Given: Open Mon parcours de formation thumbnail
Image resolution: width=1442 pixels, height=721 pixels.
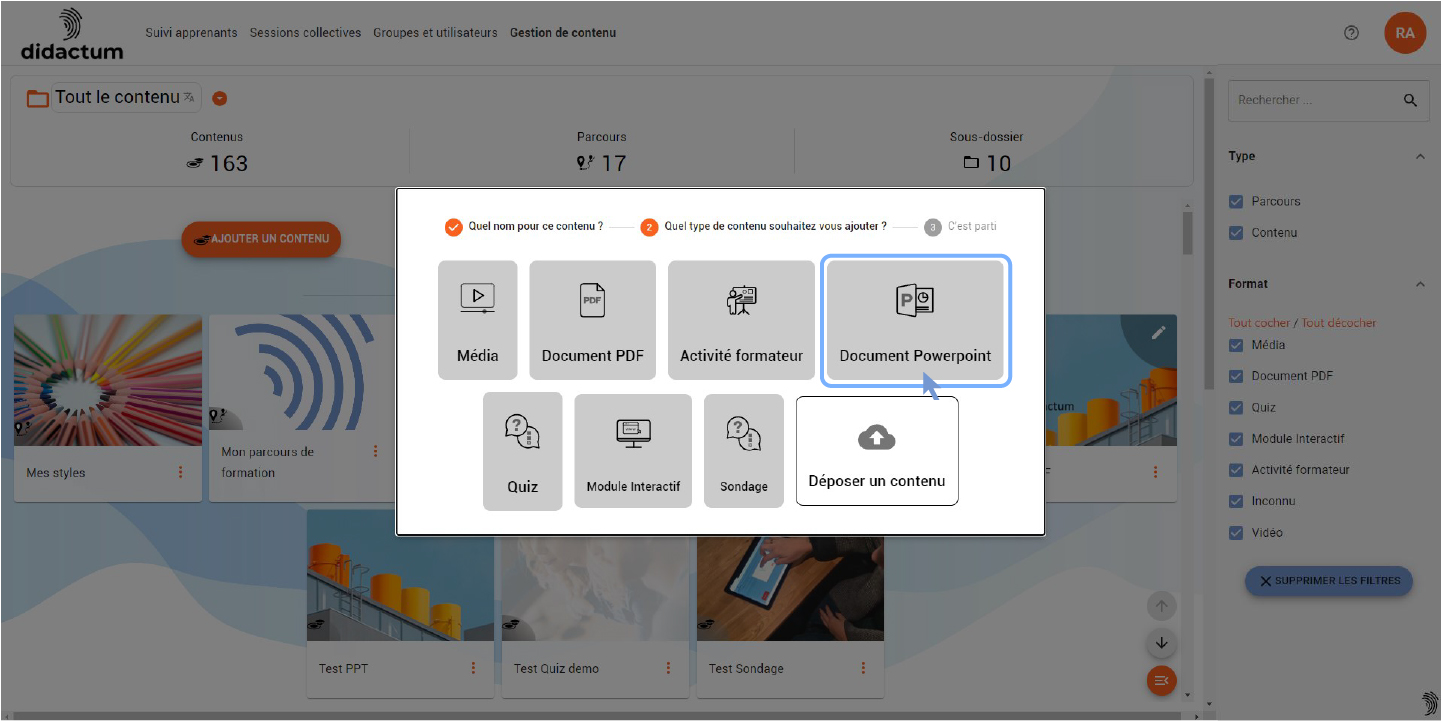Looking at the screenshot, I should pos(303,373).
